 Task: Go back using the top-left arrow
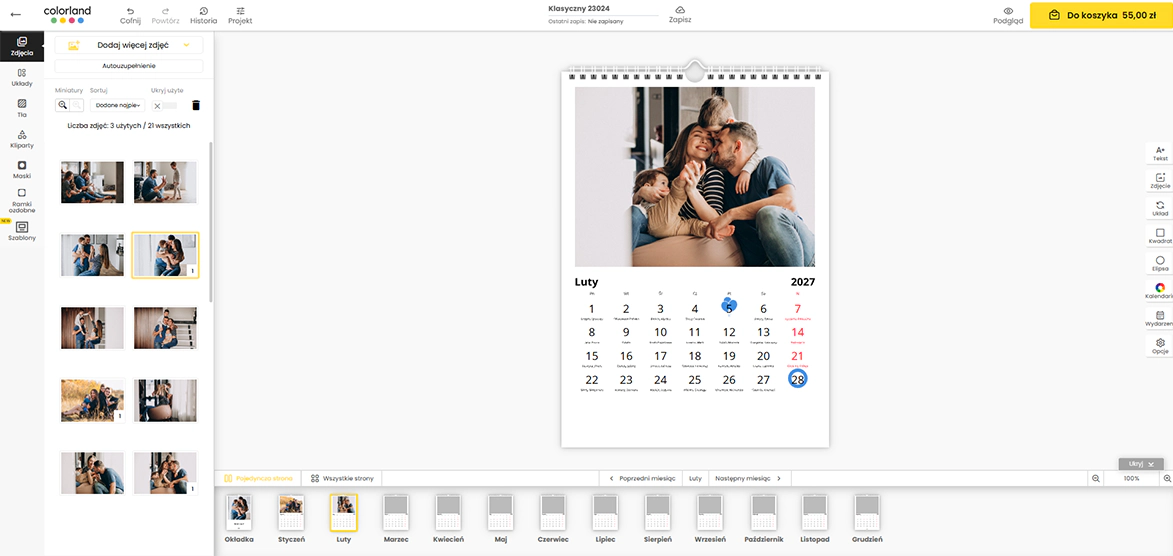click(16, 15)
